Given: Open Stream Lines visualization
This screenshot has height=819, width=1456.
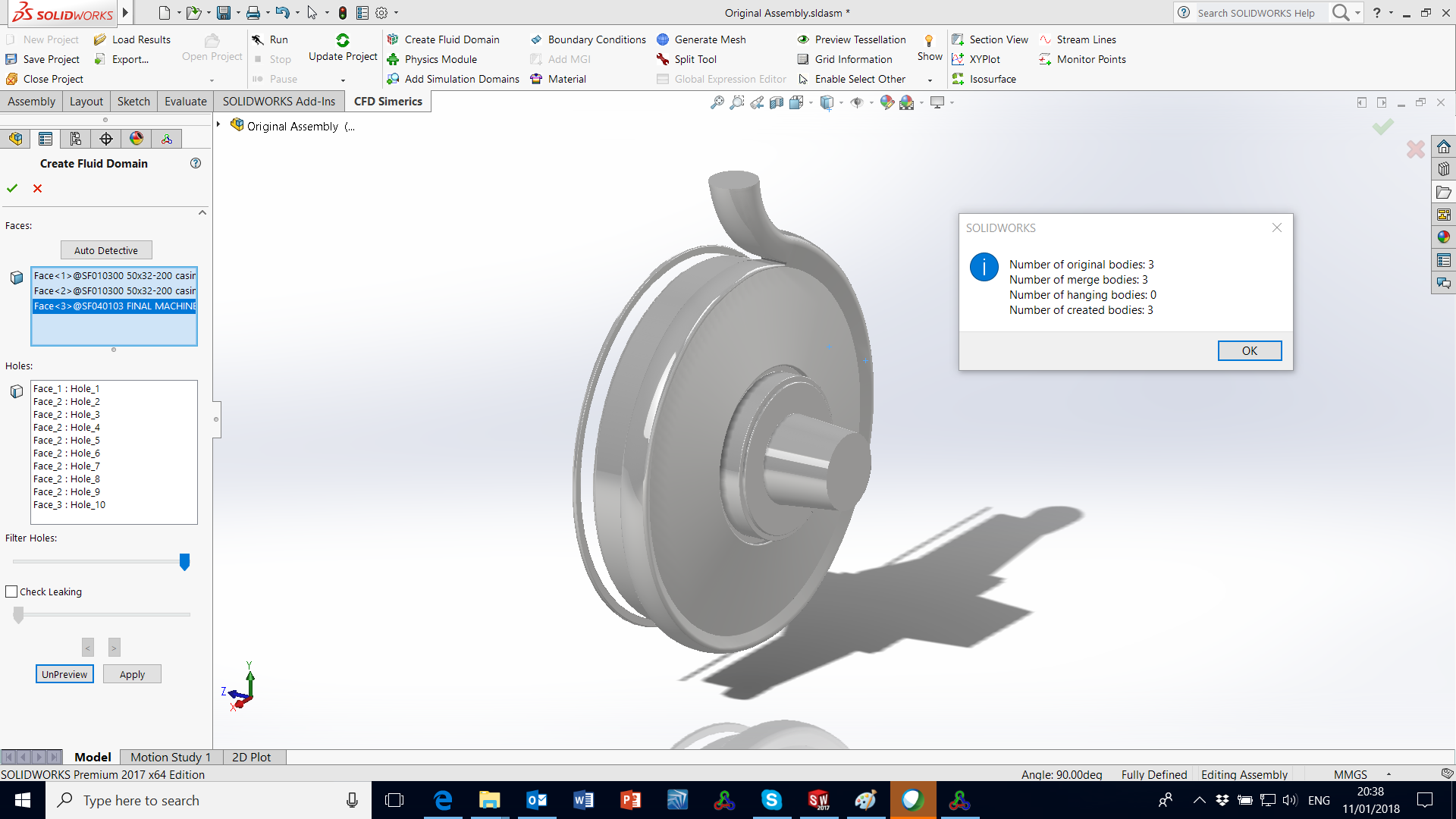Looking at the screenshot, I should [1087, 39].
